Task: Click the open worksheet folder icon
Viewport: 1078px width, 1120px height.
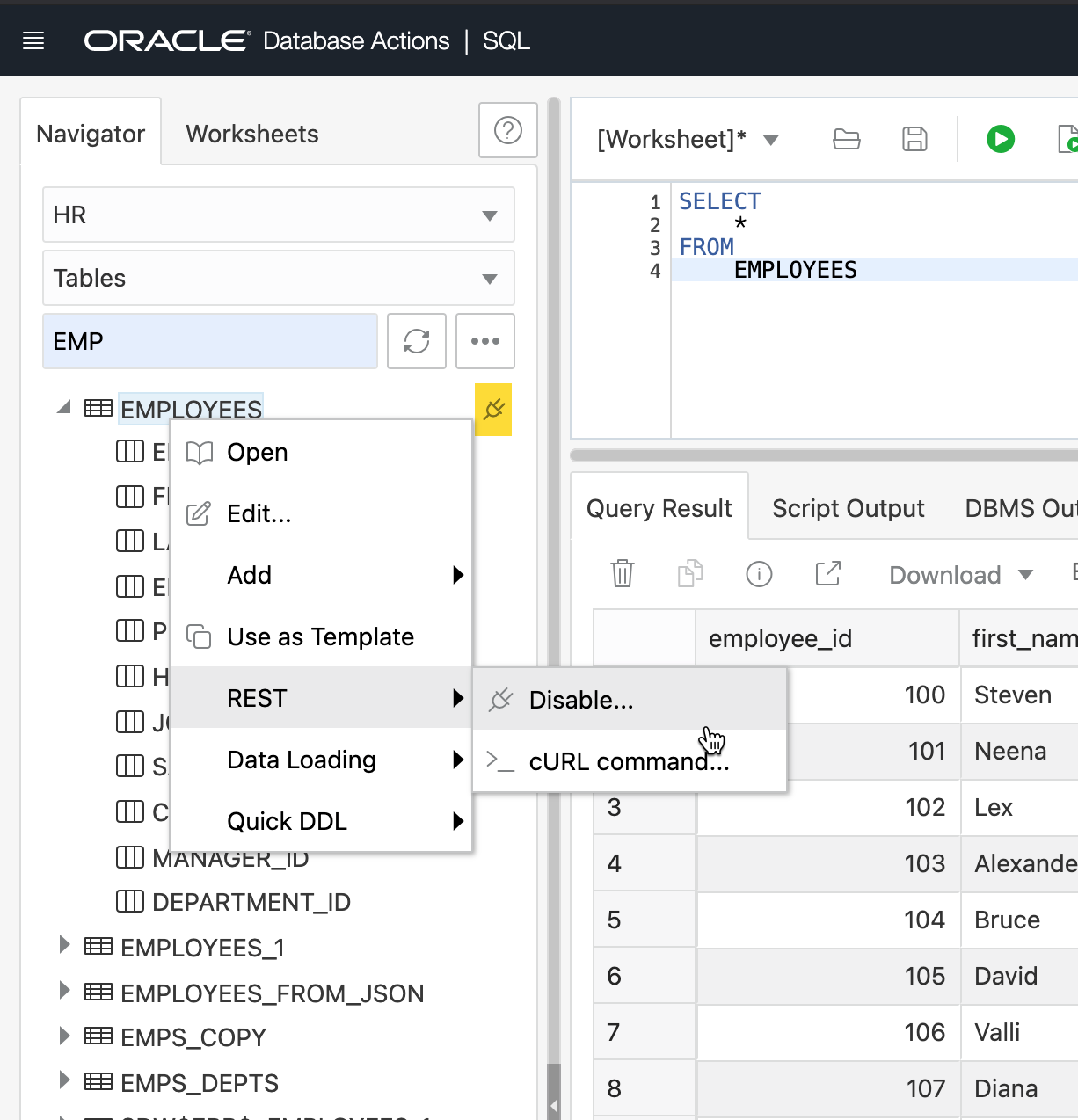Action: tap(847, 139)
